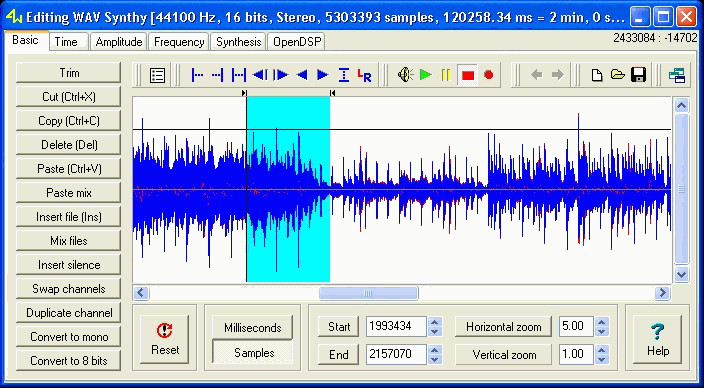Screen dimensions: 704x388
Task: Click the Insert silence button
Action: point(69,265)
